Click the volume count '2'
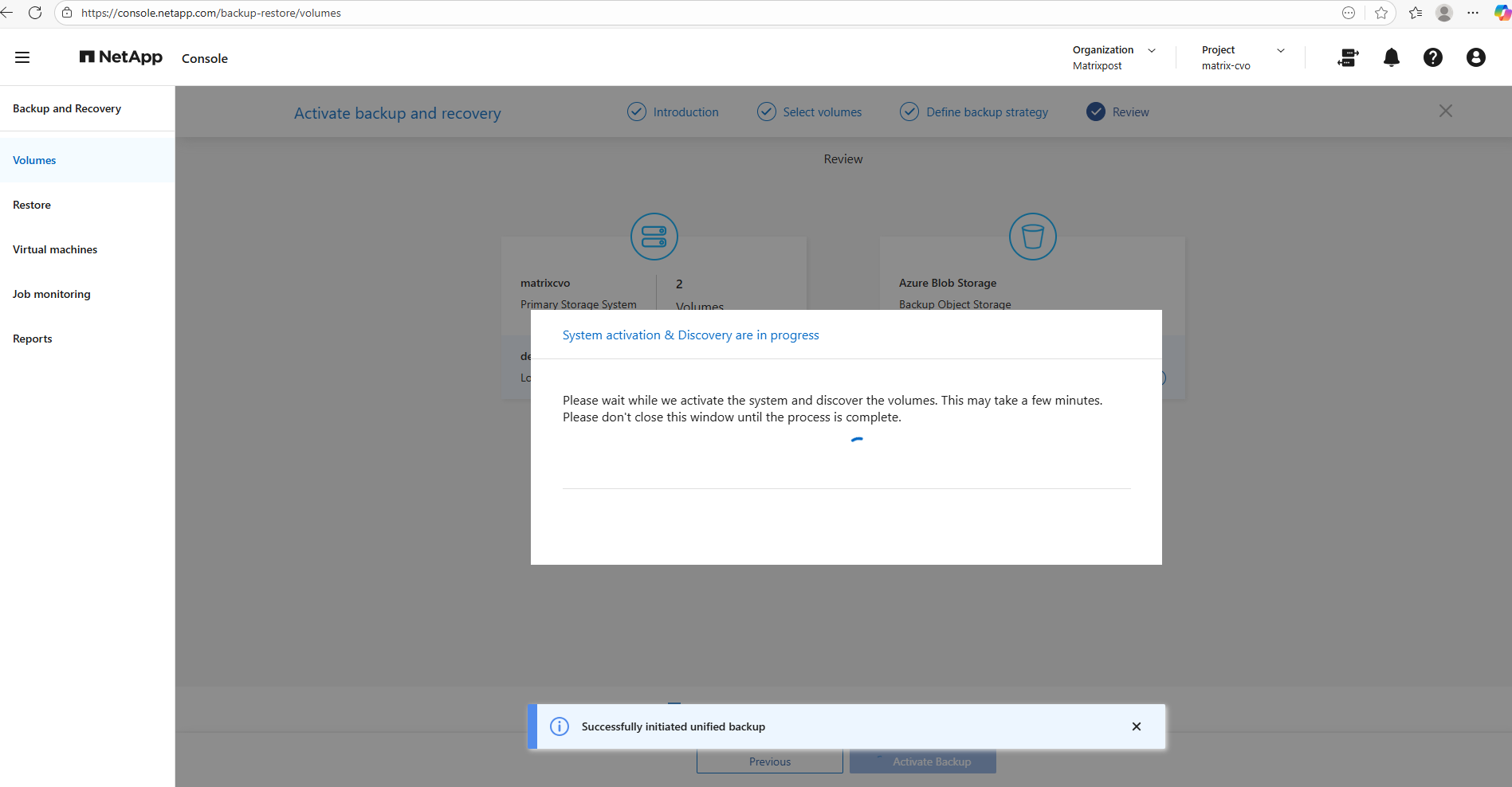 pyautogui.click(x=679, y=284)
